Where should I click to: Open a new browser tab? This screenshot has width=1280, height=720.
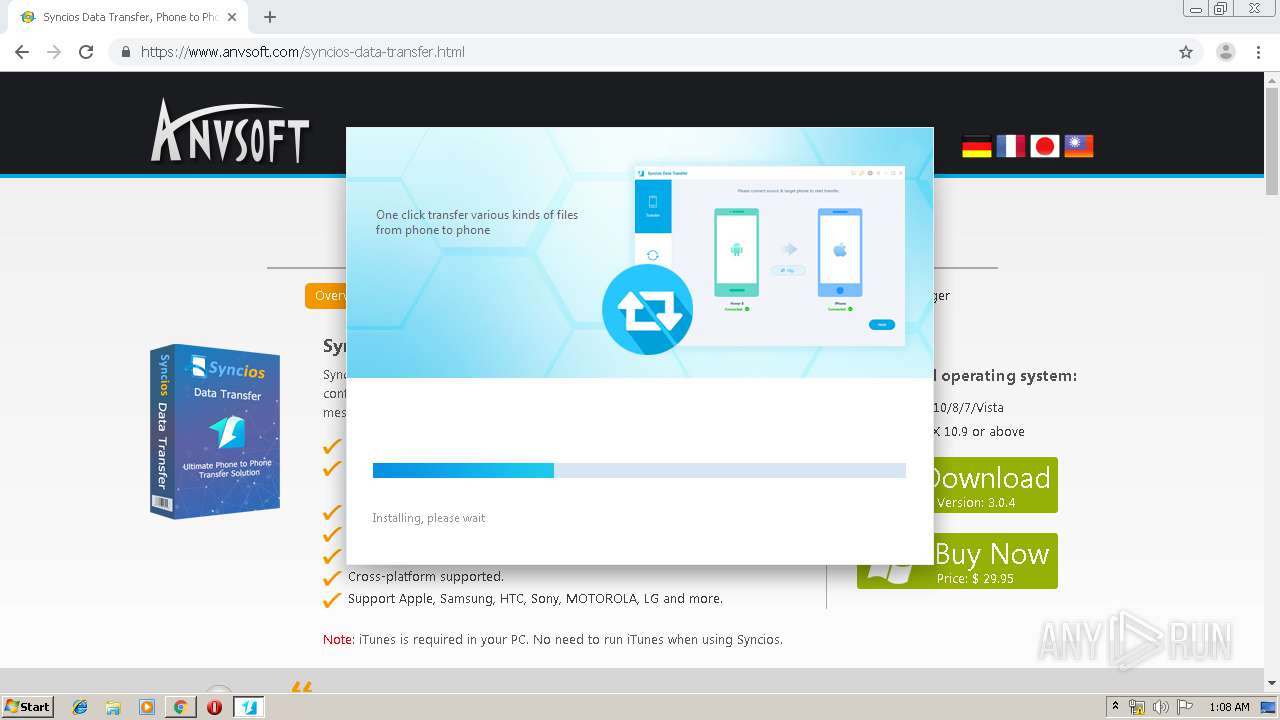[x=269, y=17]
